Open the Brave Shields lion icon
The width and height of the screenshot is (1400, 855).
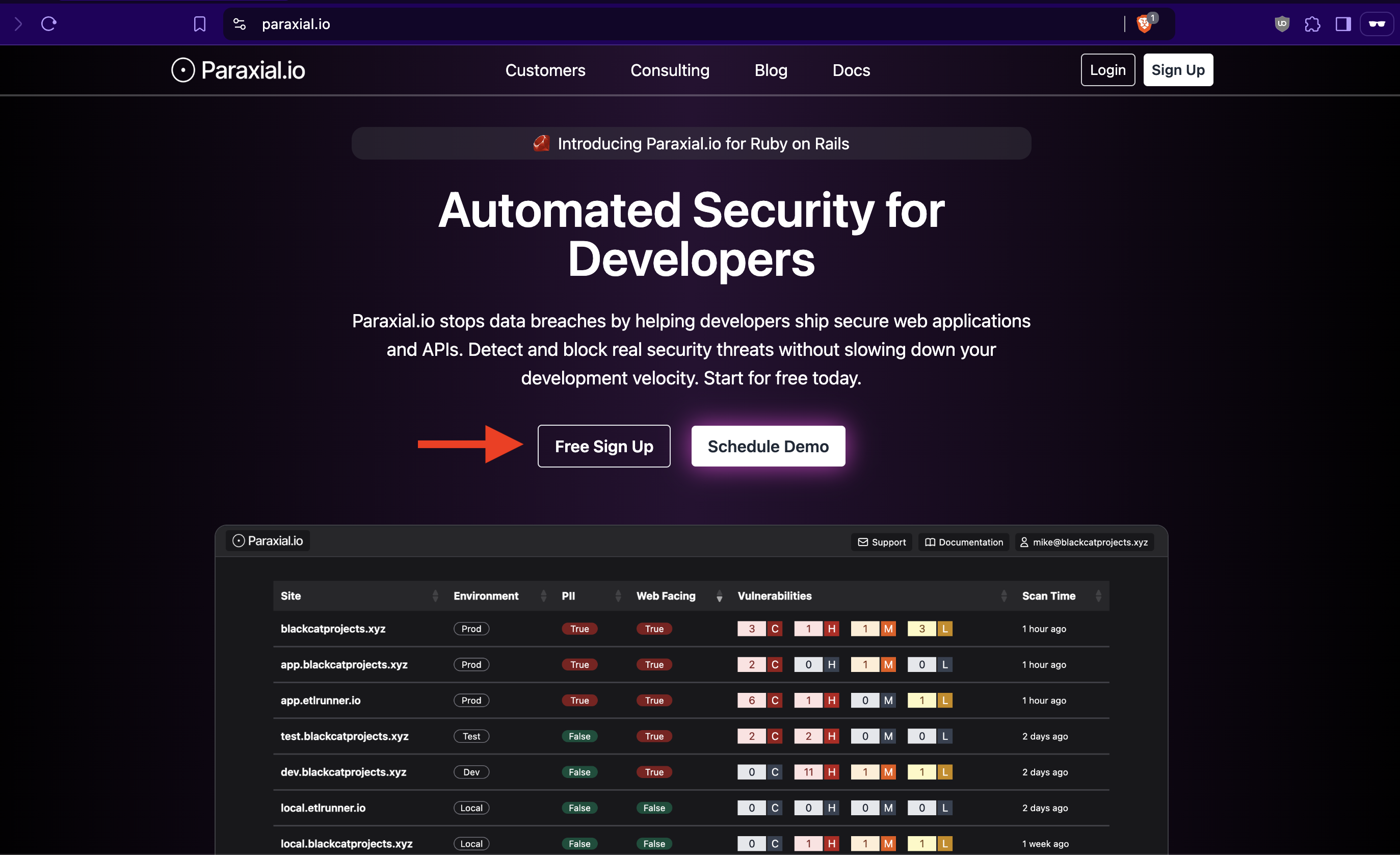pos(1145,24)
